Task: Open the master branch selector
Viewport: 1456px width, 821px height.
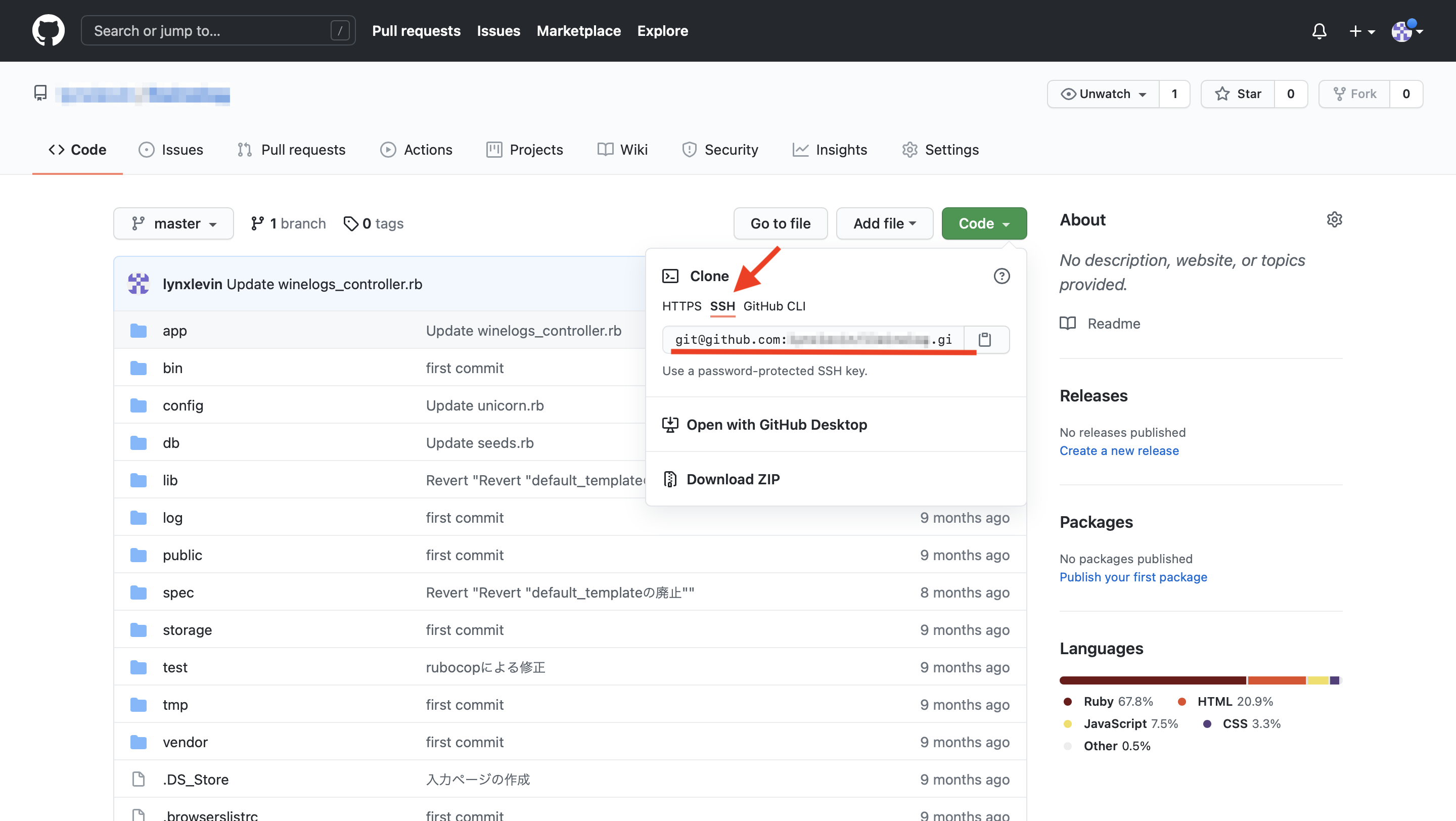Action: (x=173, y=223)
